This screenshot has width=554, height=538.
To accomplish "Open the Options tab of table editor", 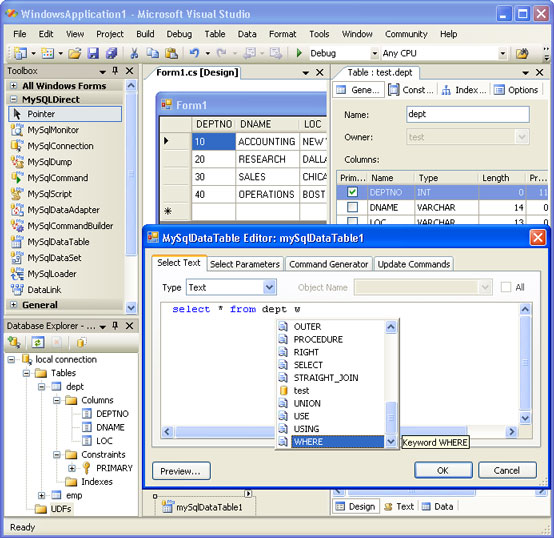I will click(x=516, y=90).
